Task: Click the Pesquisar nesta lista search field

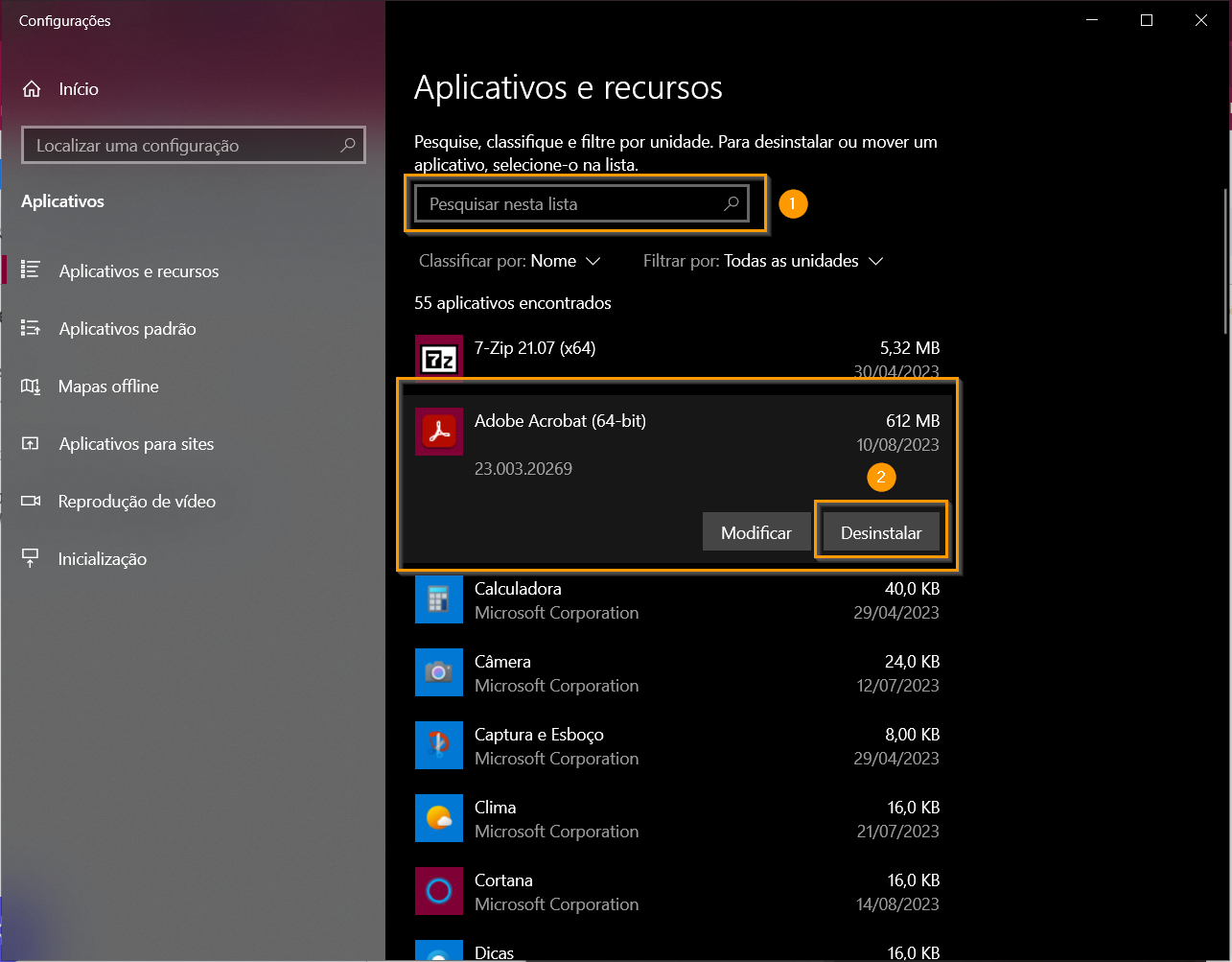Action: (581, 203)
